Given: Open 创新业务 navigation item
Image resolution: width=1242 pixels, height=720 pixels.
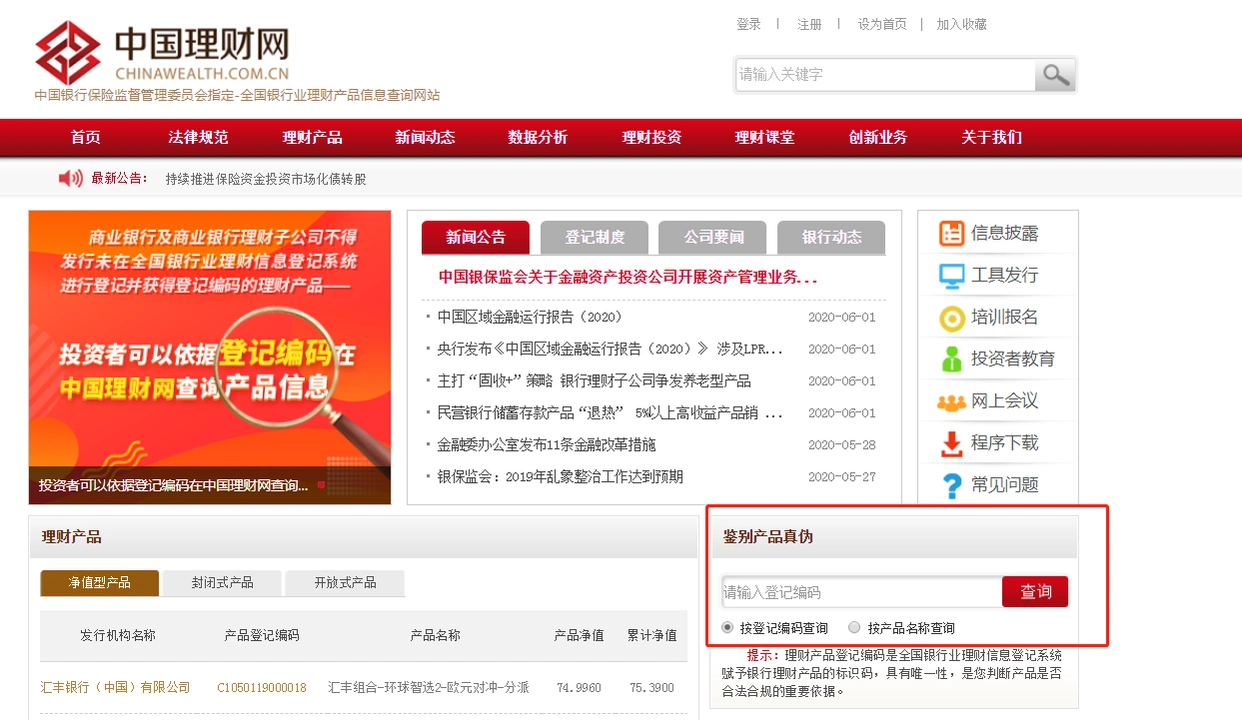Looking at the screenshot, I should click(x=878, y=138).
